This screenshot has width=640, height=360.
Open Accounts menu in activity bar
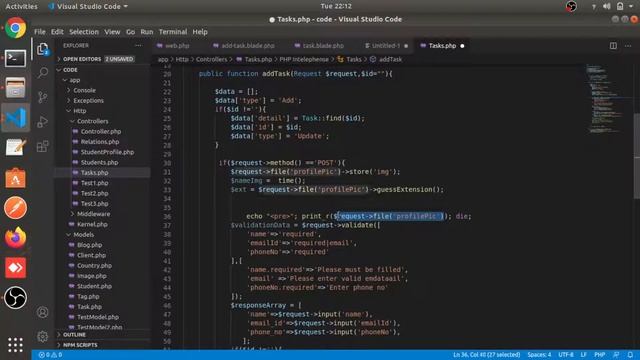pyautogui.click(x=43, y=312)
